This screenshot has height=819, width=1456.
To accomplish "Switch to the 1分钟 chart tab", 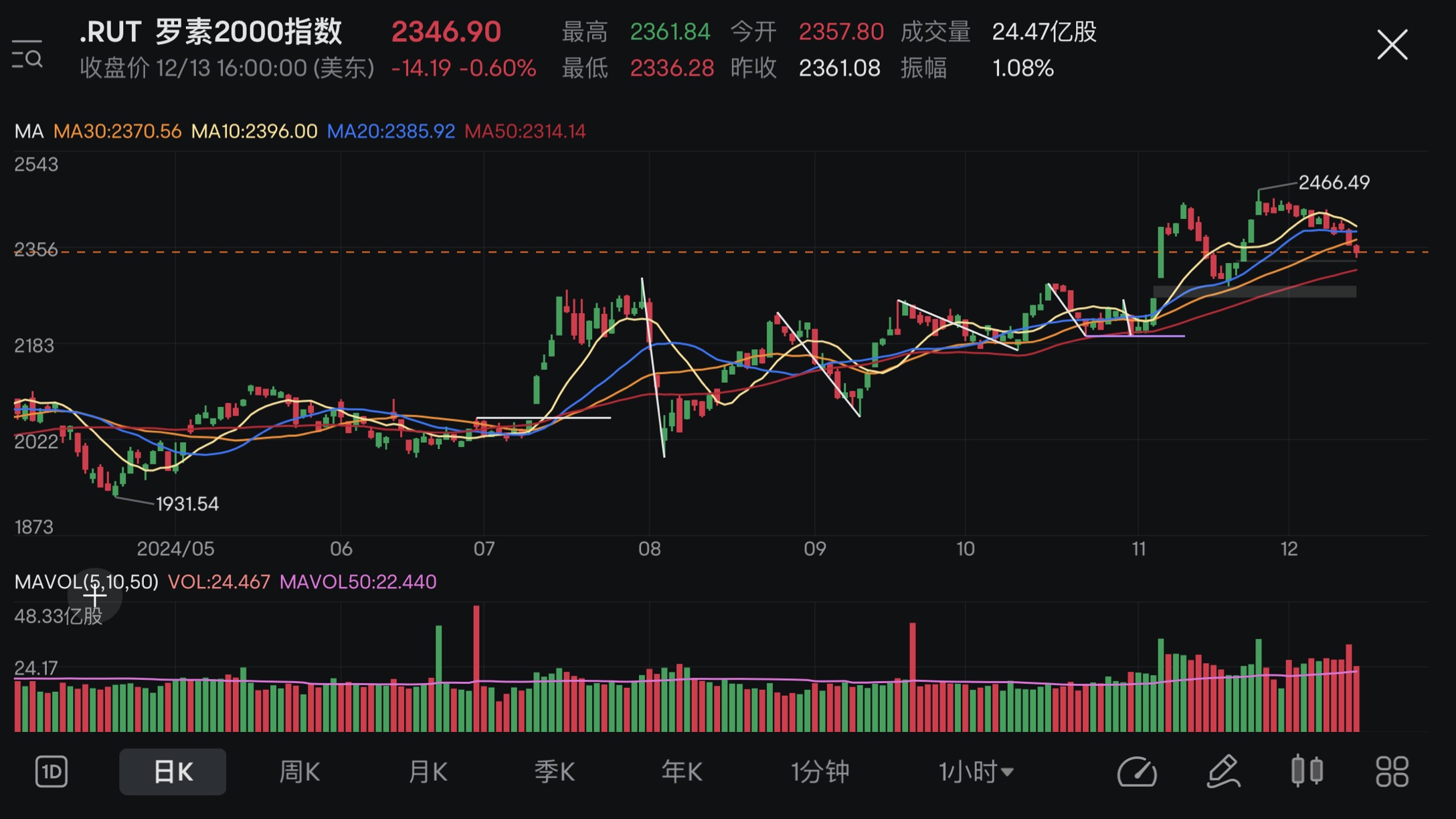I will click(820, 772).
